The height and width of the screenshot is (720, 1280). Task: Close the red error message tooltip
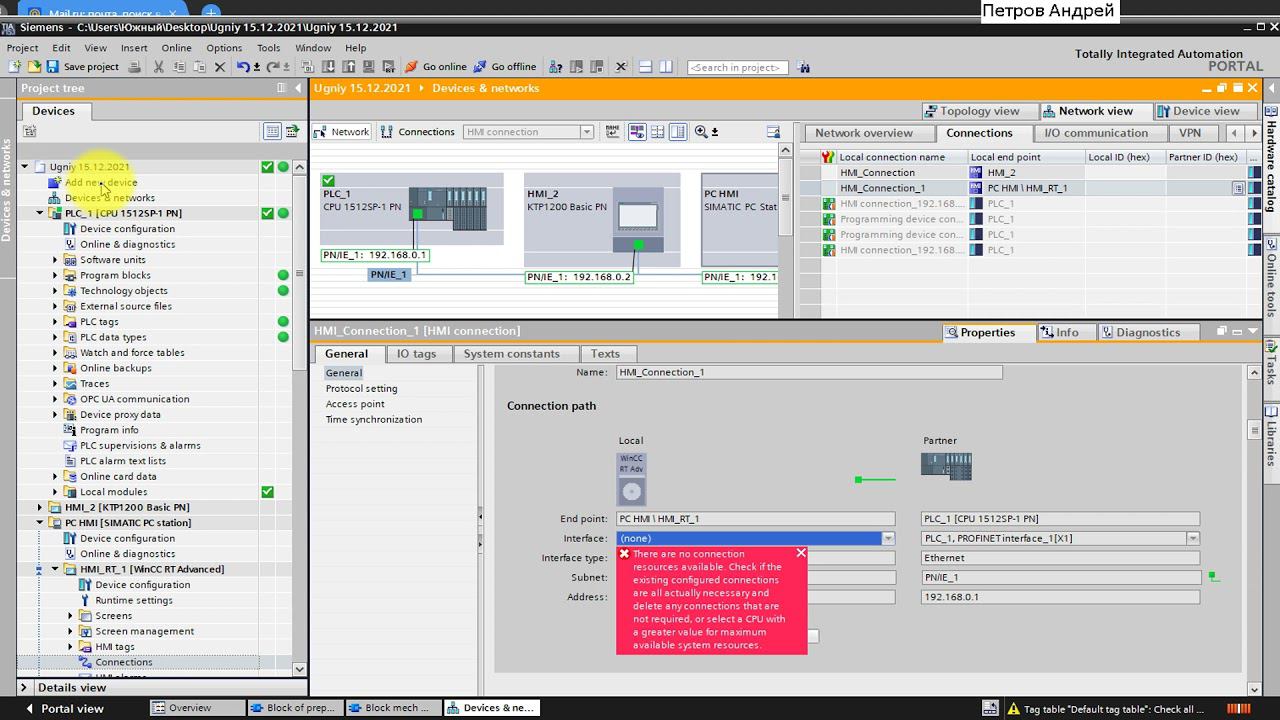800,553
